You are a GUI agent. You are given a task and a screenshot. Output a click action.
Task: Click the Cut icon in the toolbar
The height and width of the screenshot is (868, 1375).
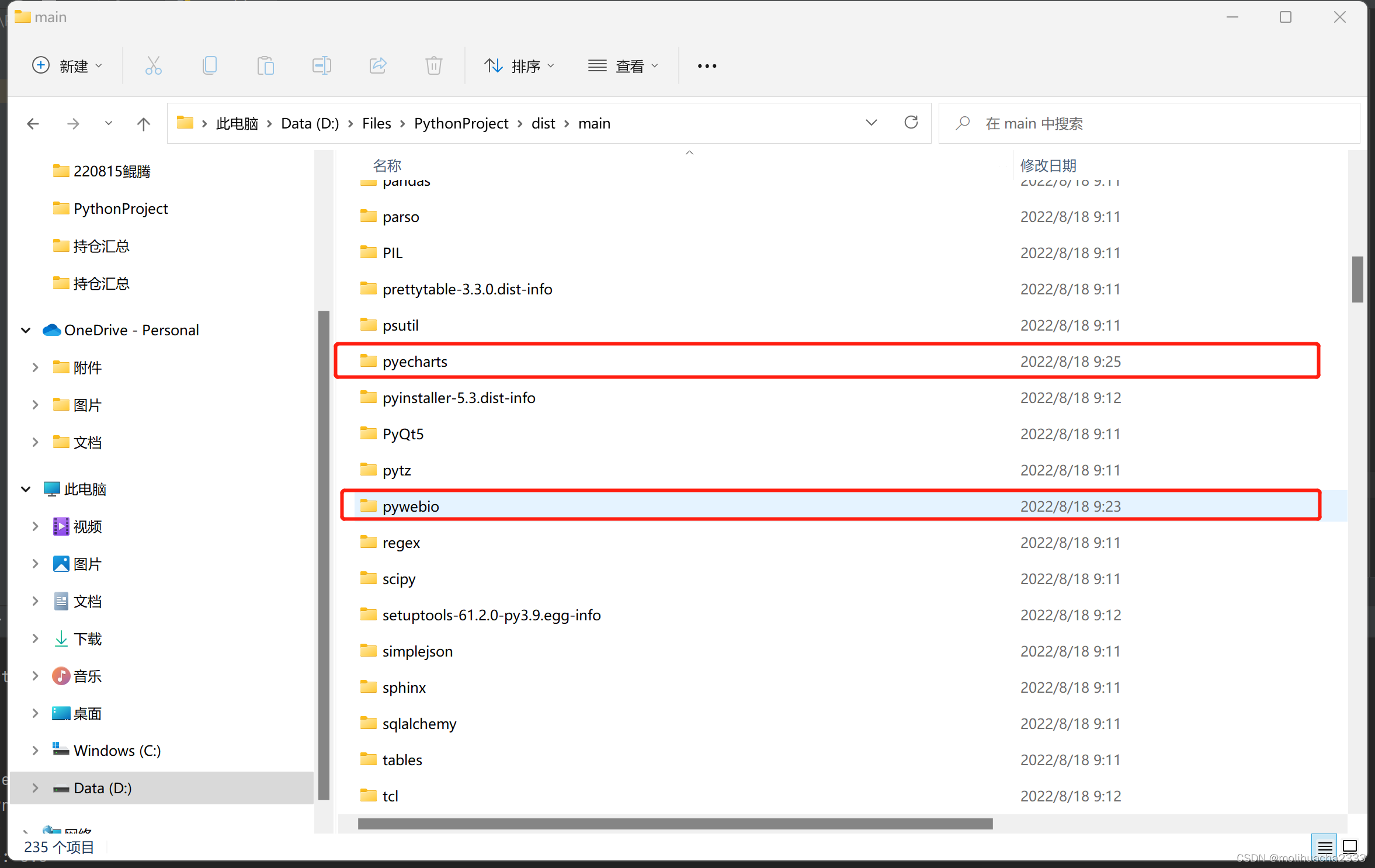tap(153, 65)
